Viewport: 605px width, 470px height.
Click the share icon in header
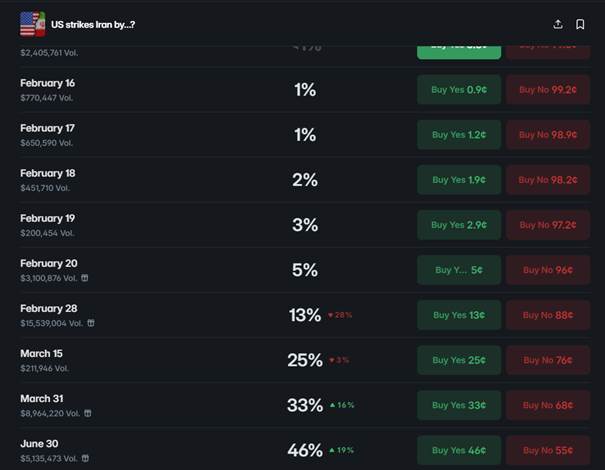click(558, 24)
